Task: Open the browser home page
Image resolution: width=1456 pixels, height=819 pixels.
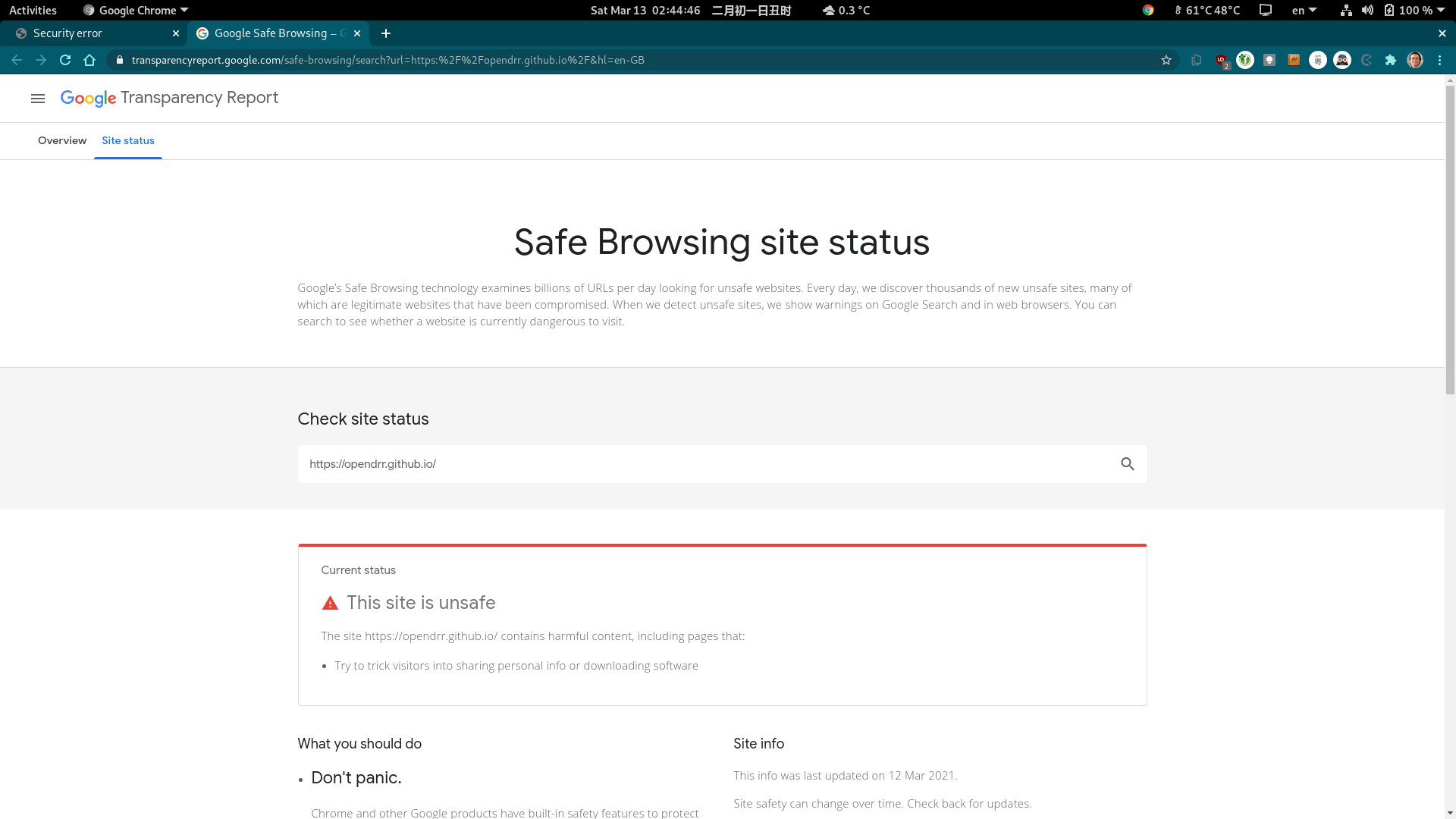Action: 89,60
